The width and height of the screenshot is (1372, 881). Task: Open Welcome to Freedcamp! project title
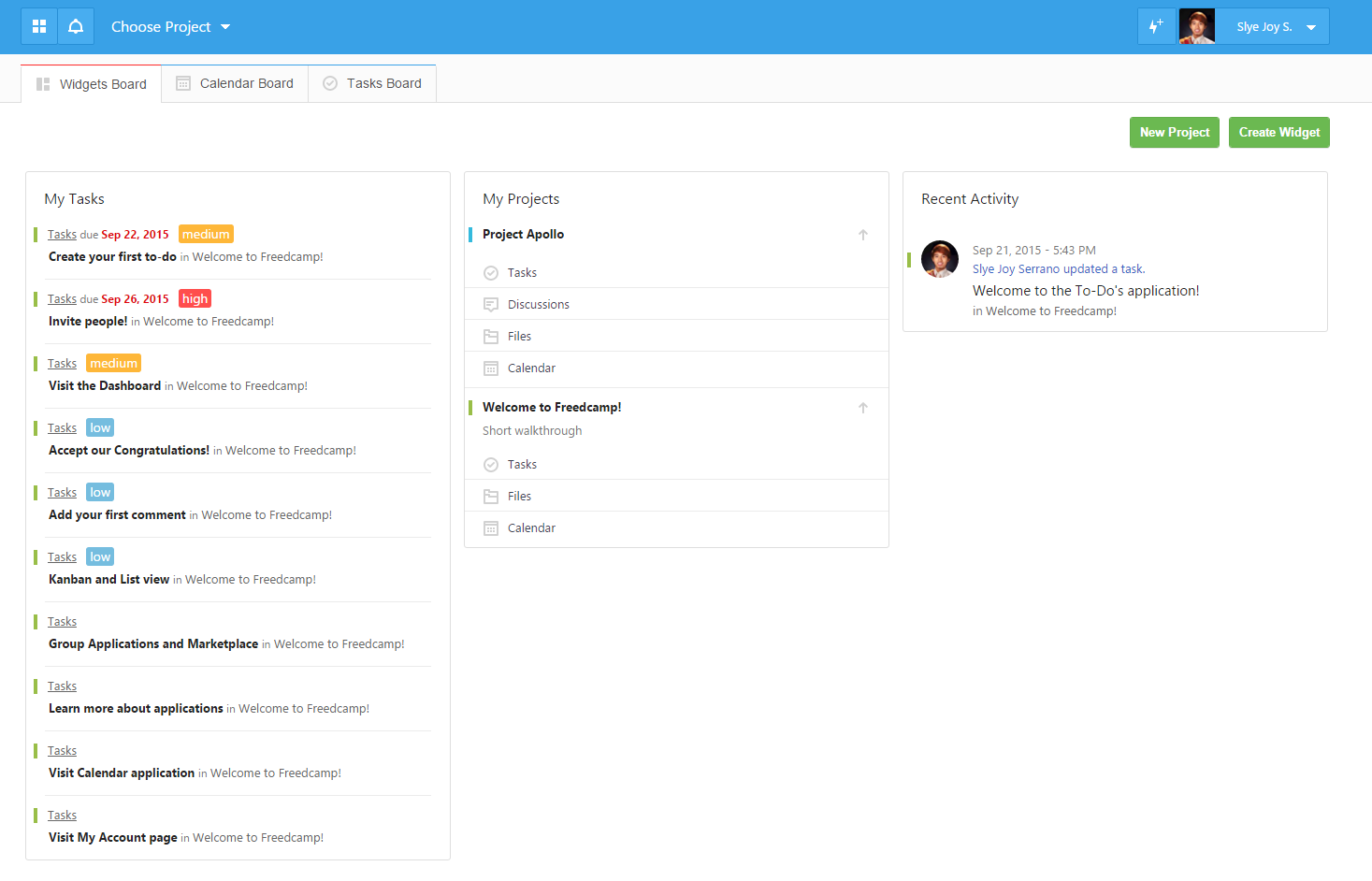pyautogui.click(x=552, y=408)
